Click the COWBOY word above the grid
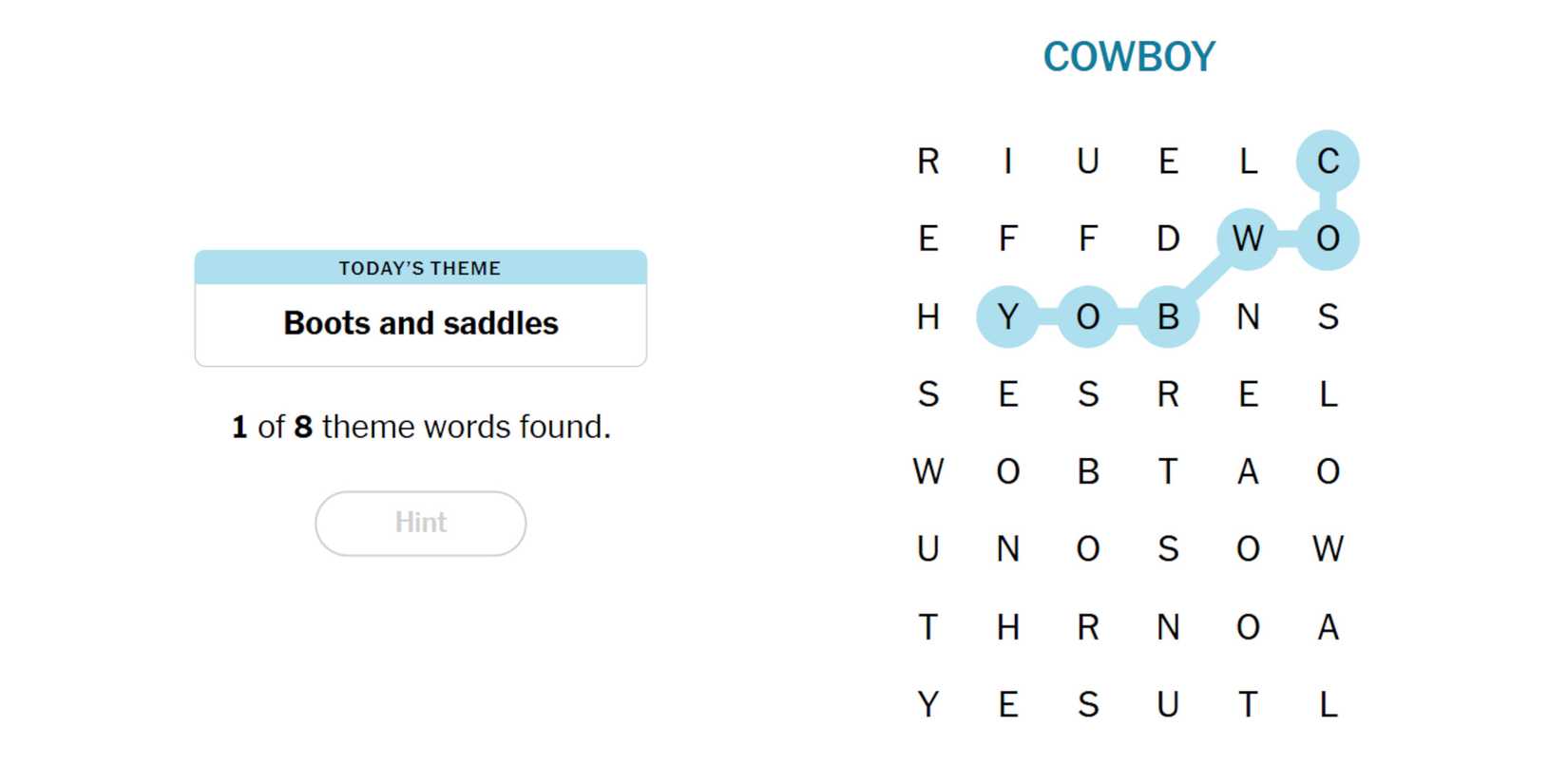Screen dimensions: 1568x784 pos(1128,57)
